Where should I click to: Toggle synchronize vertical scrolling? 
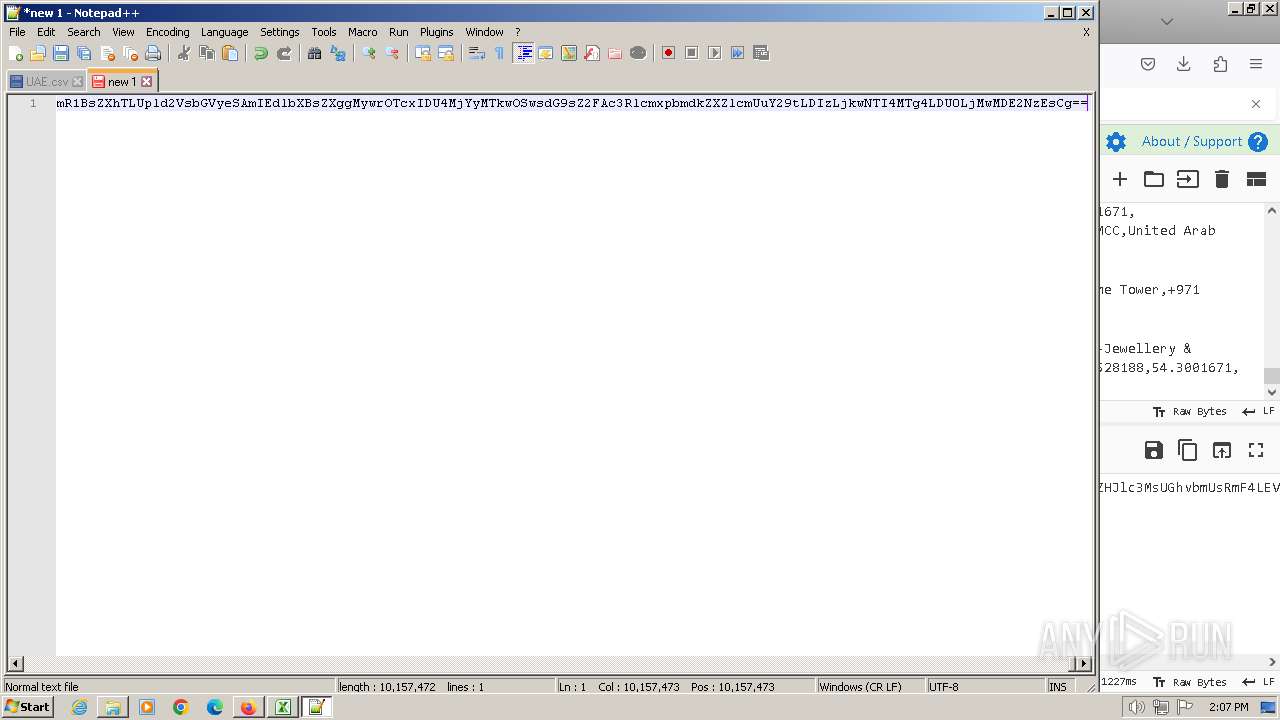click(423, 53)
